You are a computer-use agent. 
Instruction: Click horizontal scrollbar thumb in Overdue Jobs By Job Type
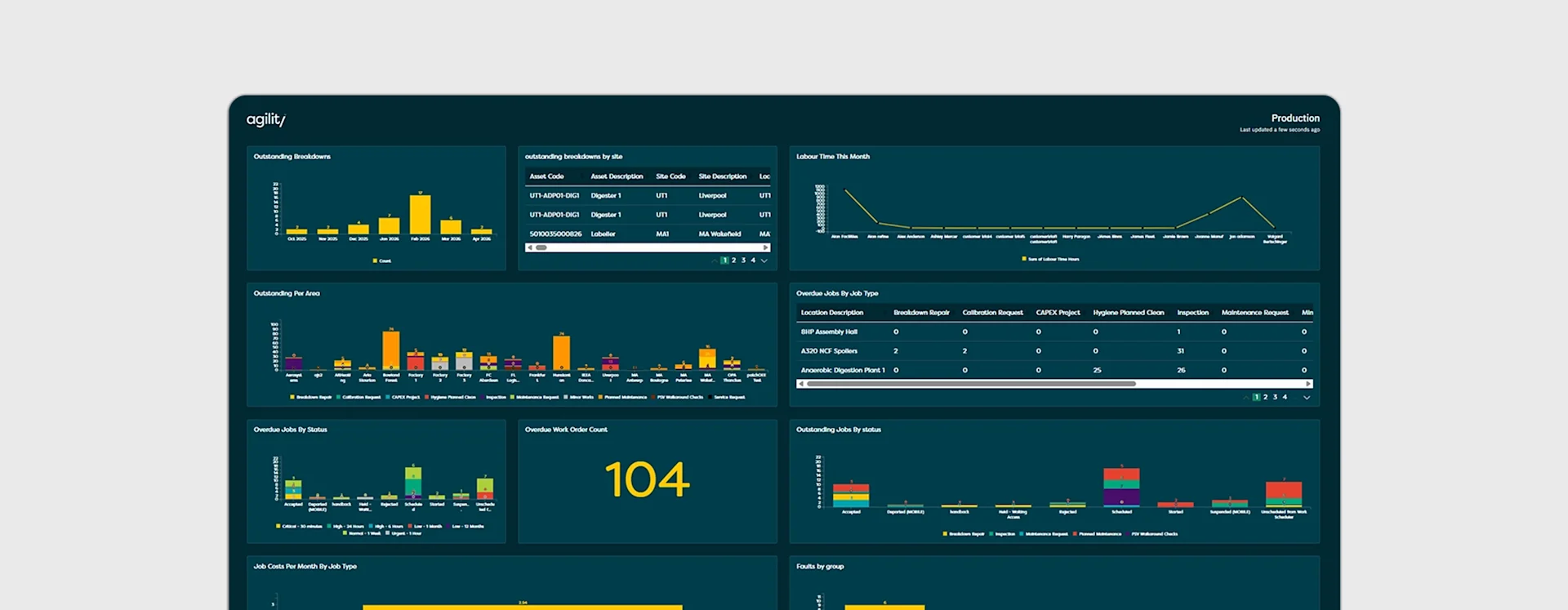pos(971,384)
